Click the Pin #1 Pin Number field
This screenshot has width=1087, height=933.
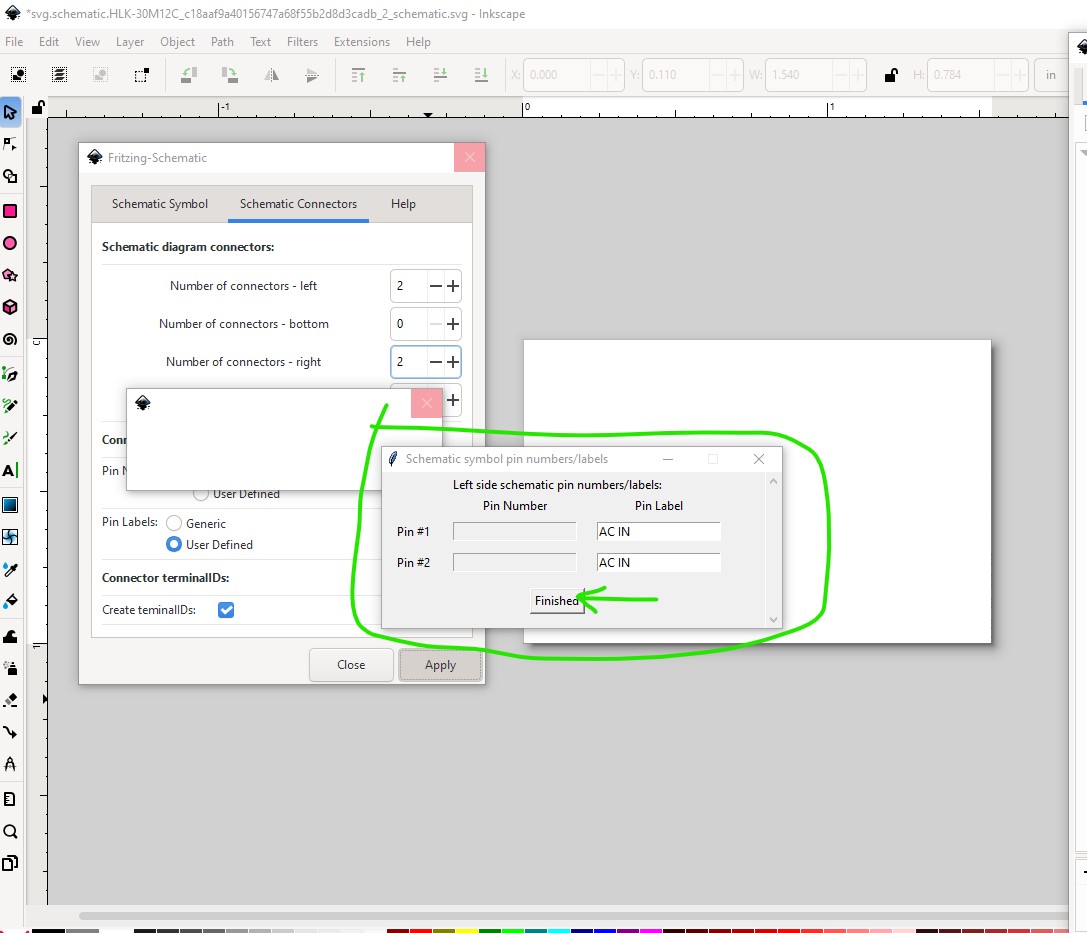[514, 532]
